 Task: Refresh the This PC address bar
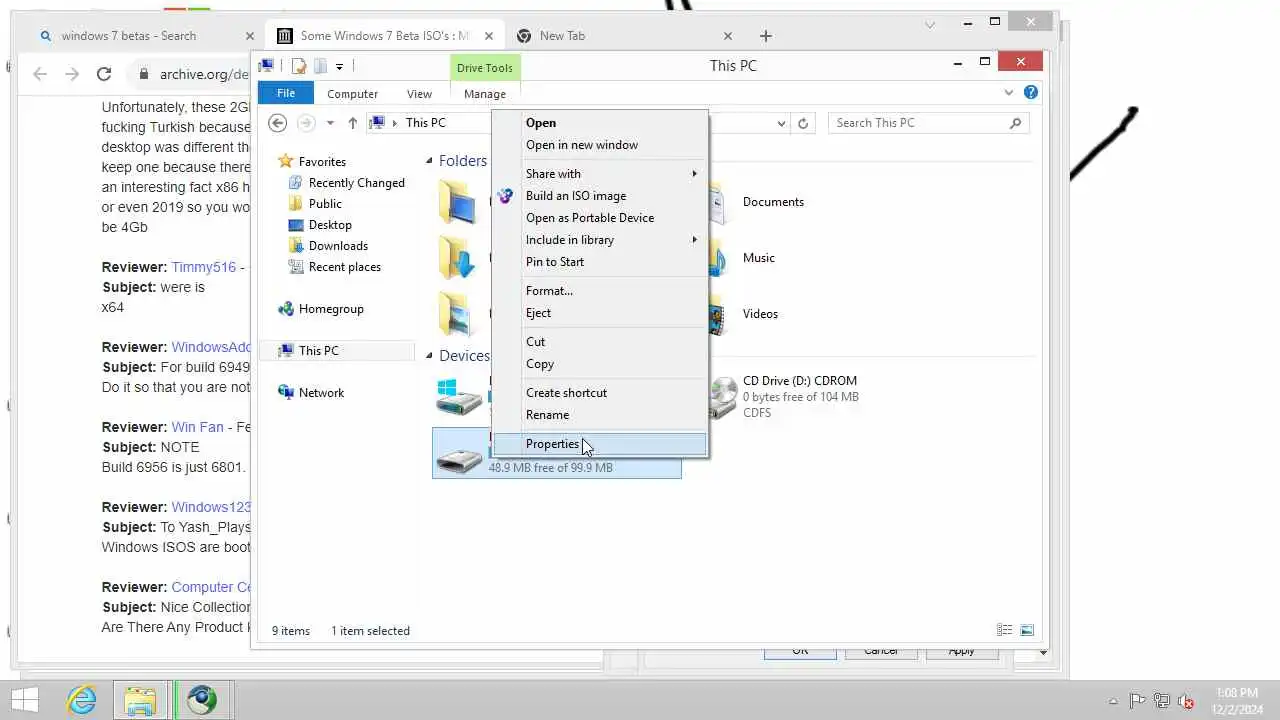[x=802, y=123]
